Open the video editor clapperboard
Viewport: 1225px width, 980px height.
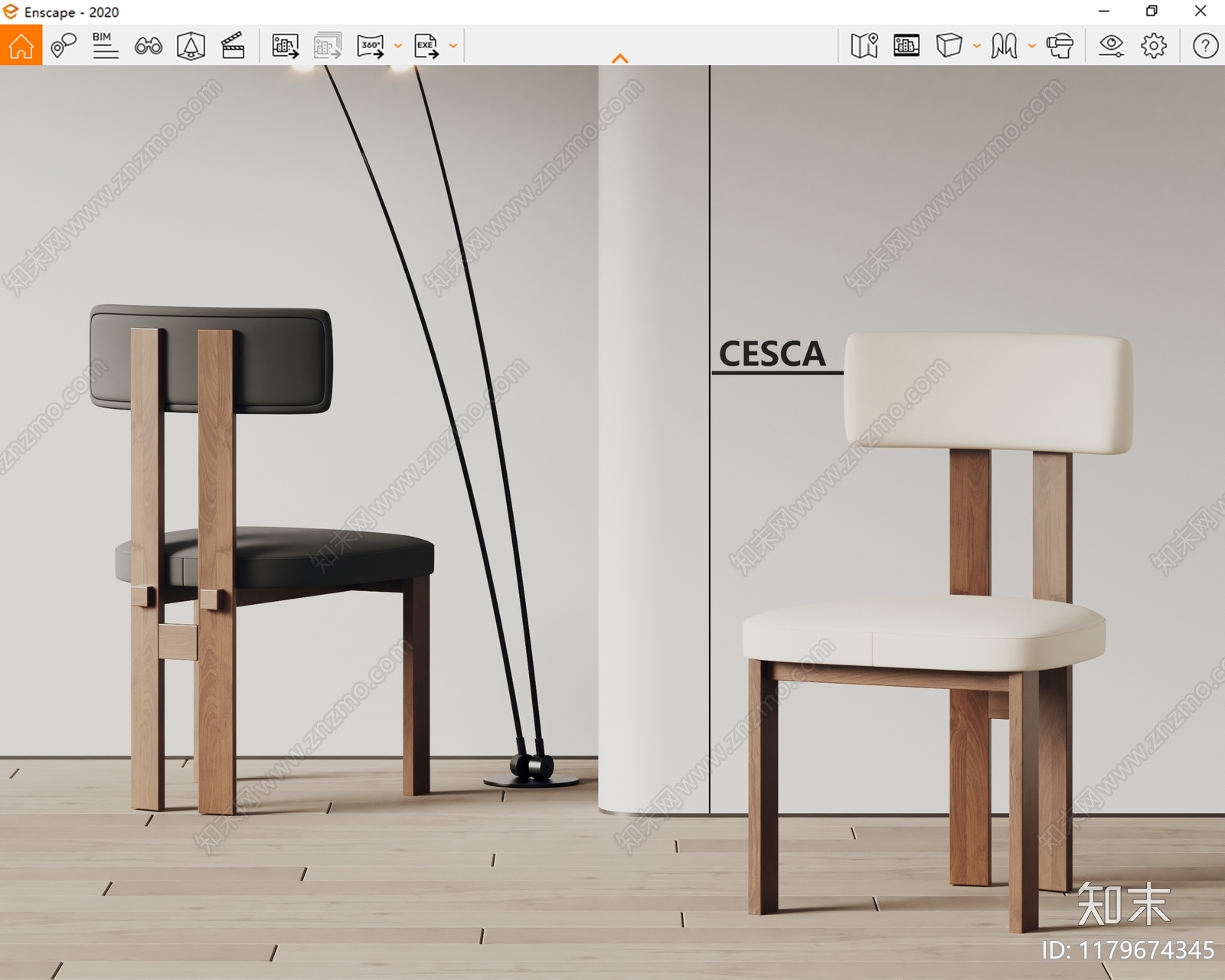coord(233,46)
